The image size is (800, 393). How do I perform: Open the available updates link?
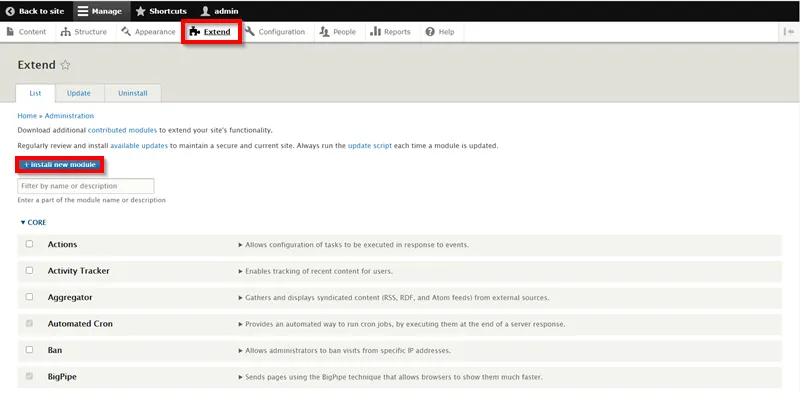pyautogui.click(x=139, y=145)
